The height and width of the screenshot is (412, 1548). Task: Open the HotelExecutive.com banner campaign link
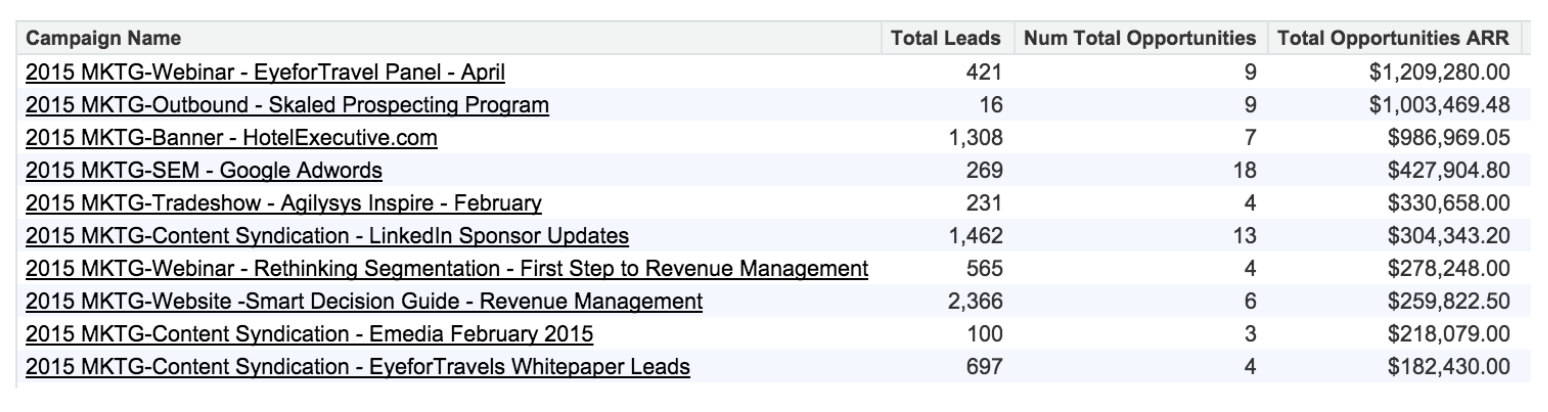[232, 138]
